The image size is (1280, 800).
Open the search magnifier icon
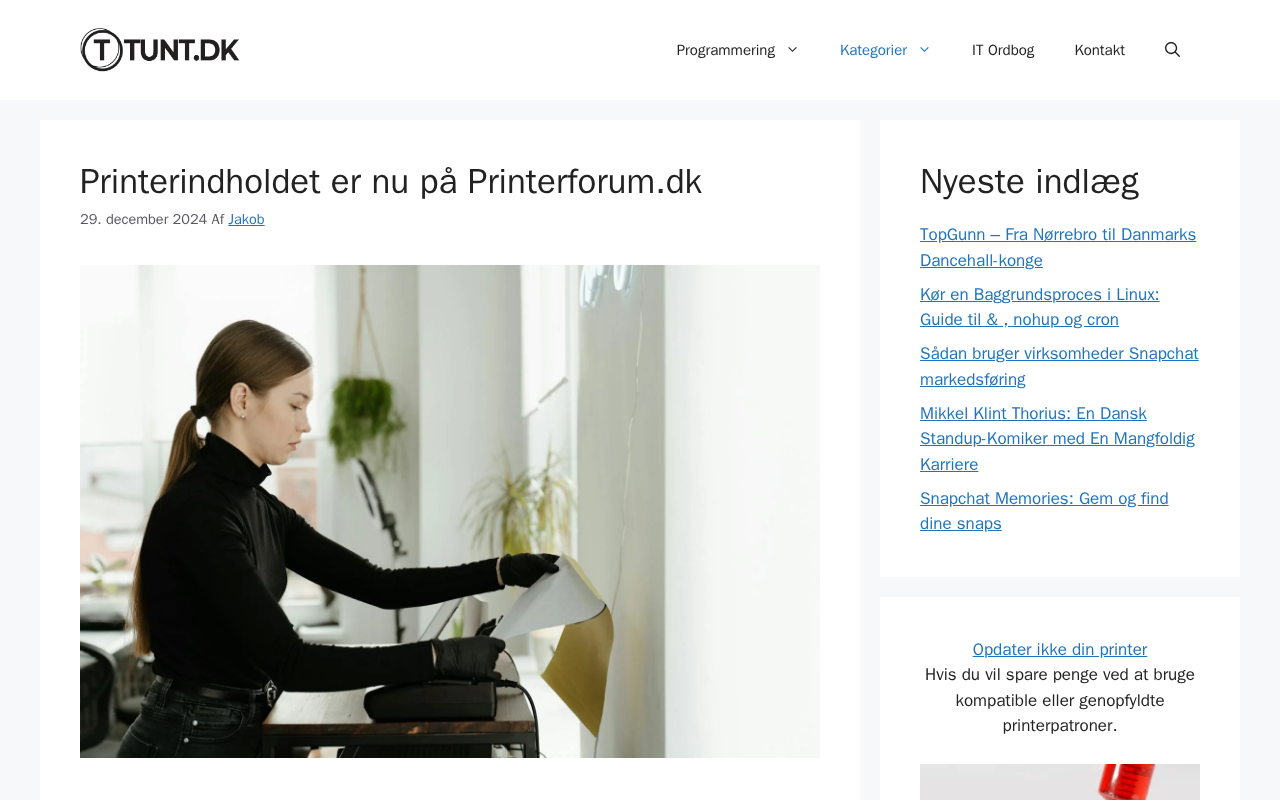[1172, 50]
